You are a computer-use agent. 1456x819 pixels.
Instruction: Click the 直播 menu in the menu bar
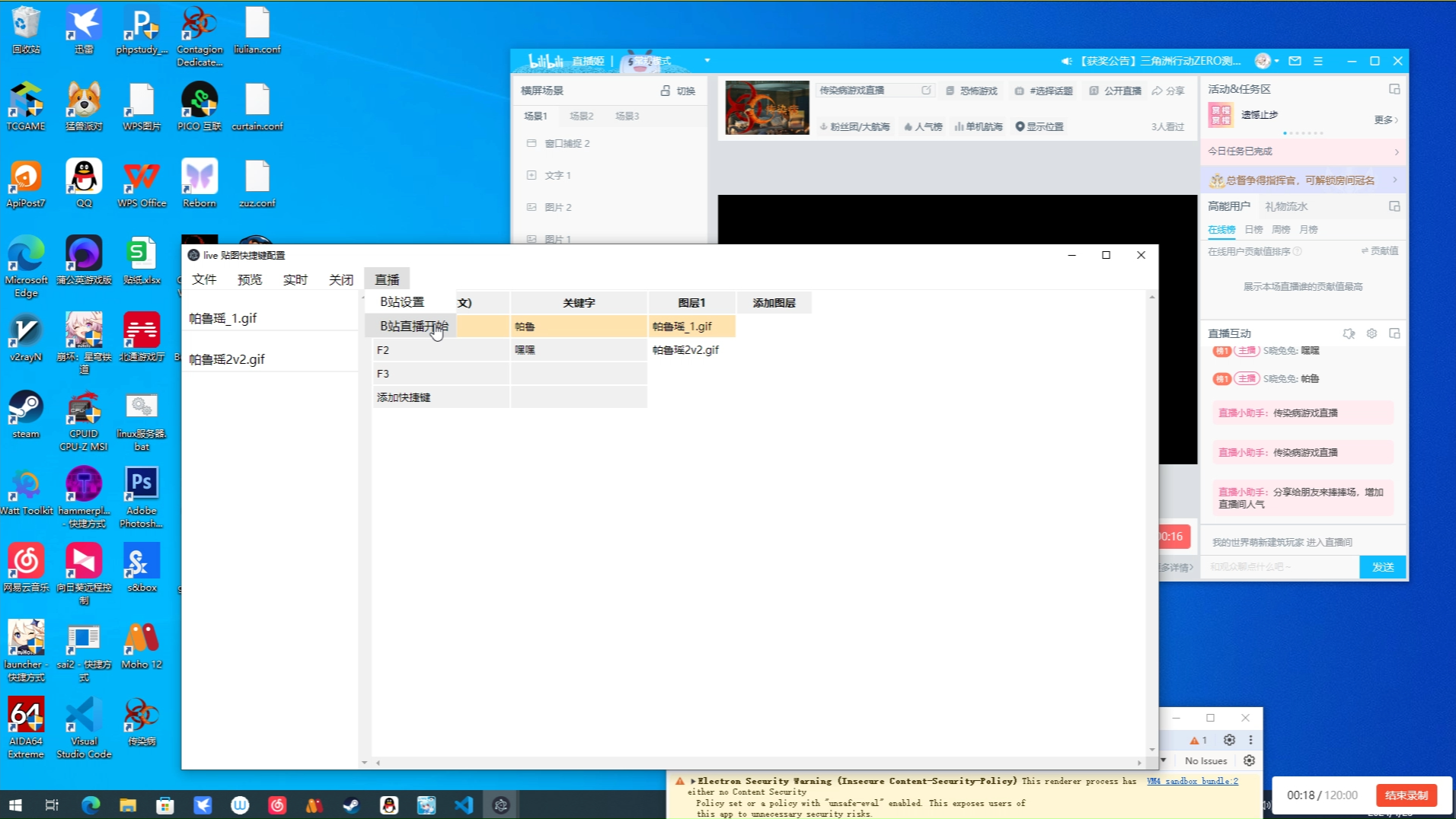(x=387, y=279)
